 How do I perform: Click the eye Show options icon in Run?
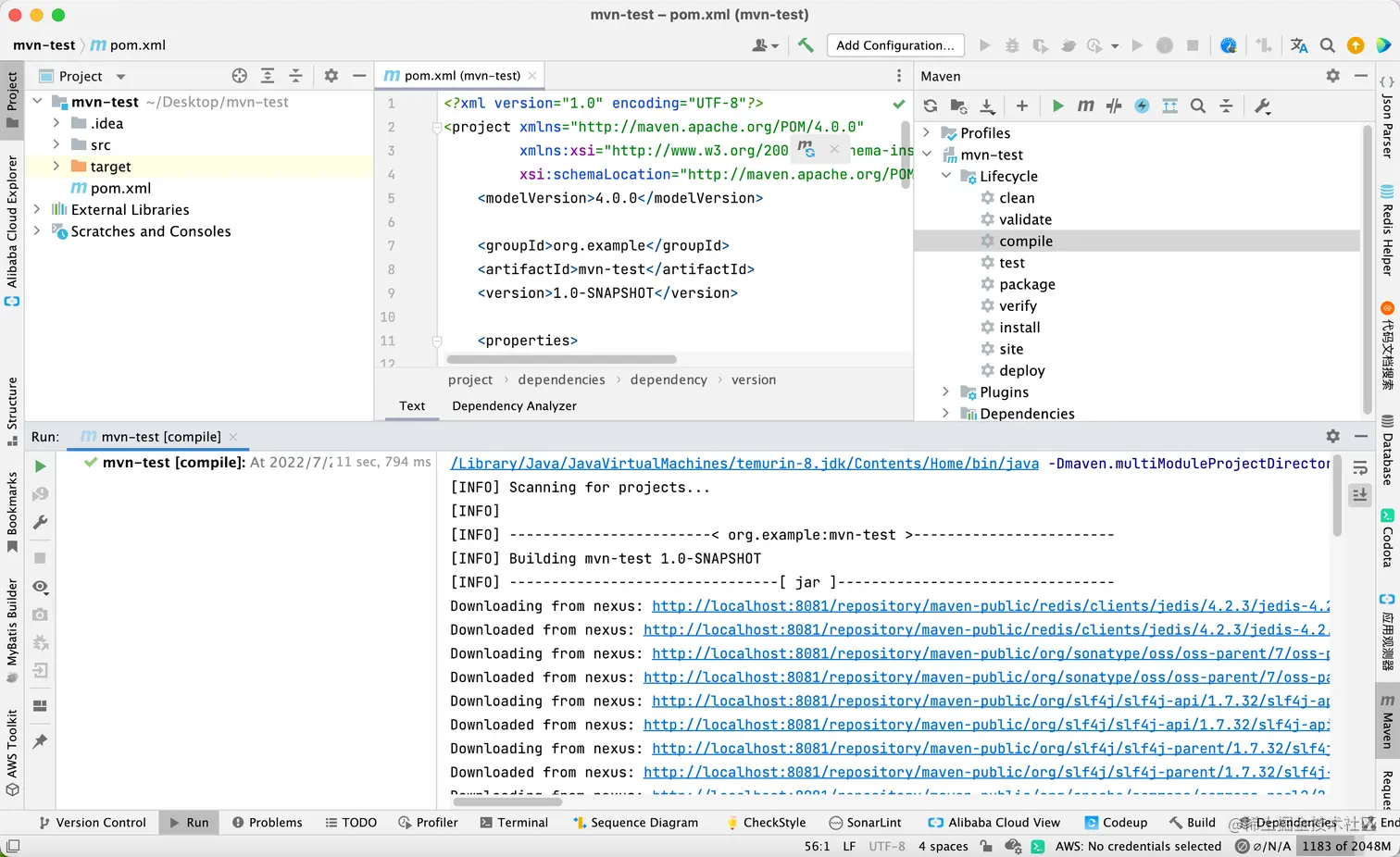[40, 587]
